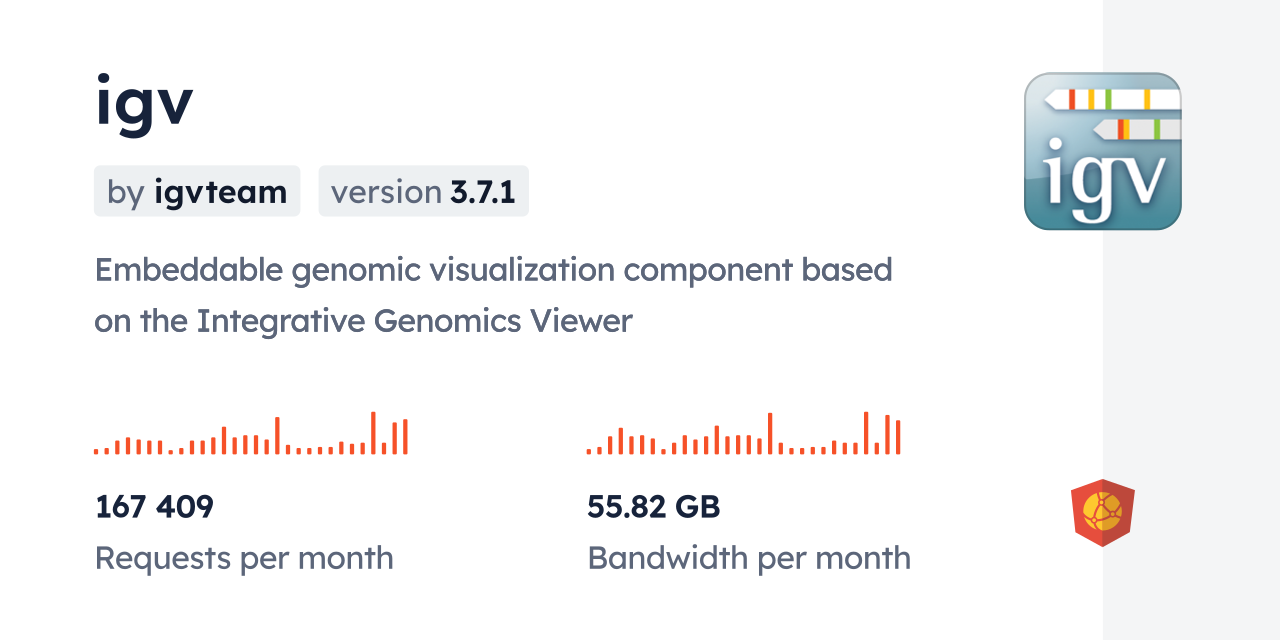Viewport: 1280px width, 640px height.
Task: Click the "Integrative Genomics Viewer" text
Action: coord(414,321)
